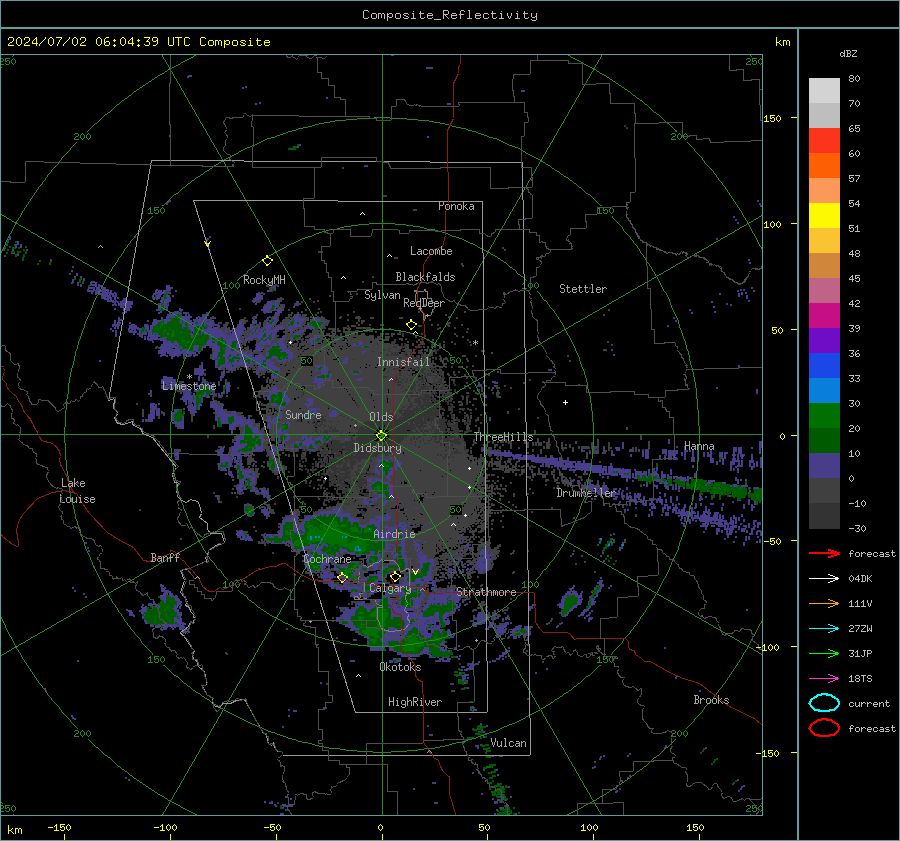
Task: Click the Hanna city label
Action: click(699, 446)
